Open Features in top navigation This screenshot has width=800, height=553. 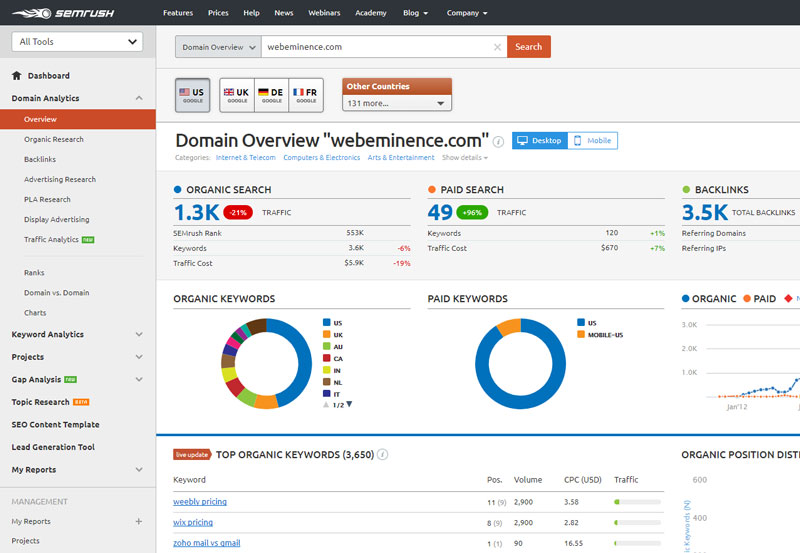pos(178,13)
